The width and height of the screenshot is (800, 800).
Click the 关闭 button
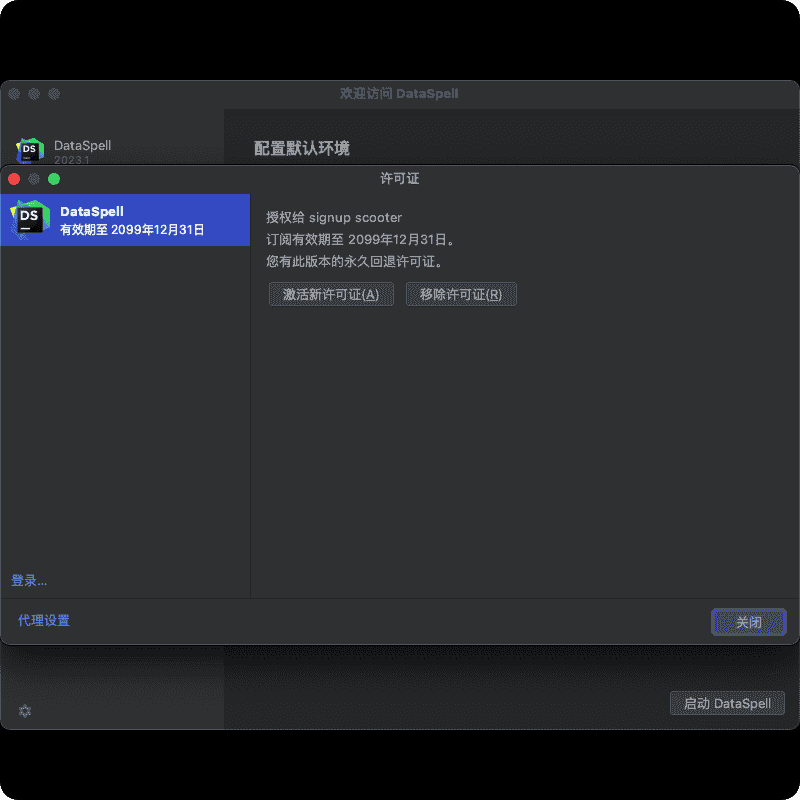[x=748, y=622]
